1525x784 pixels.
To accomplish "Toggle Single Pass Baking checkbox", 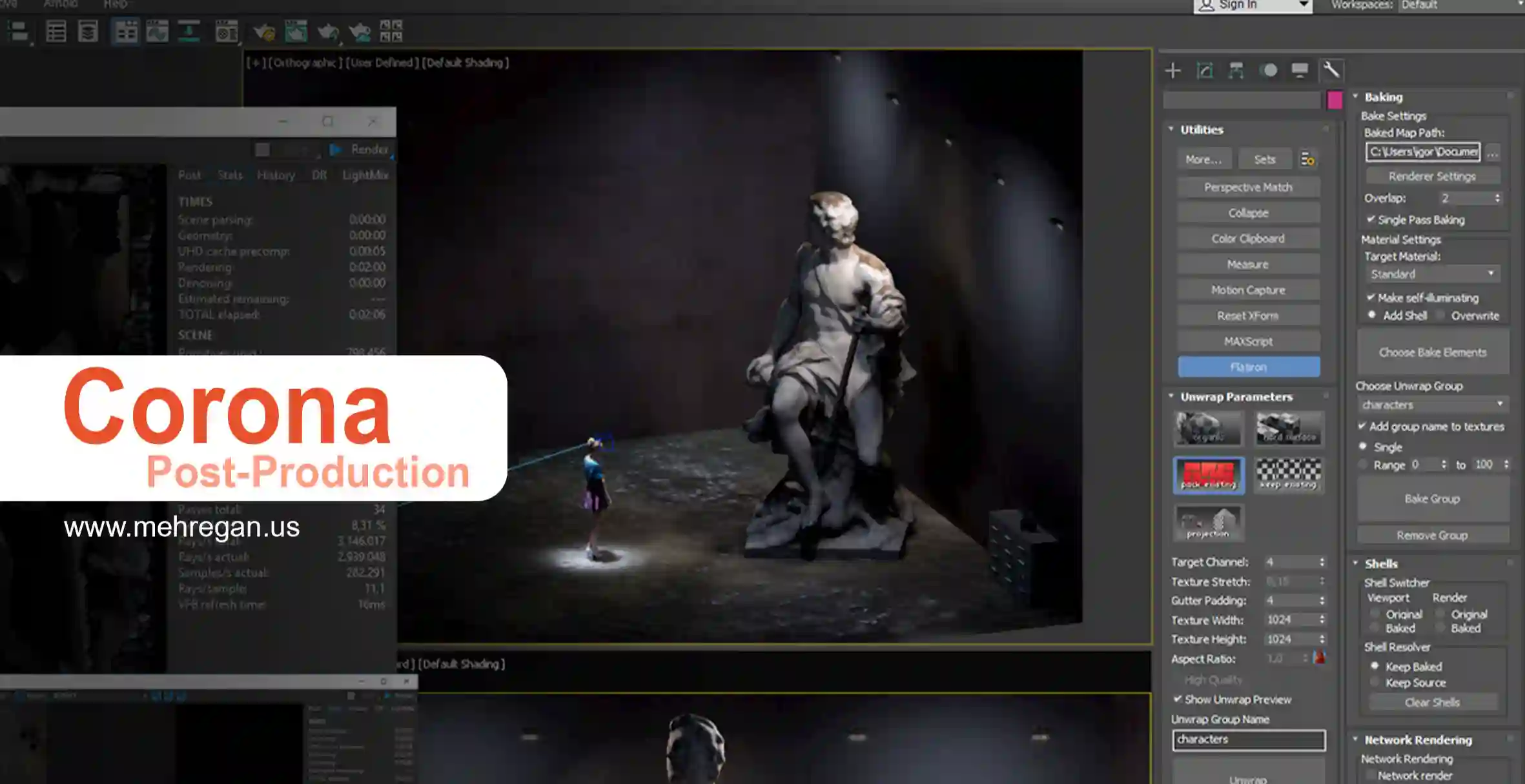I will pos(1371,219).
